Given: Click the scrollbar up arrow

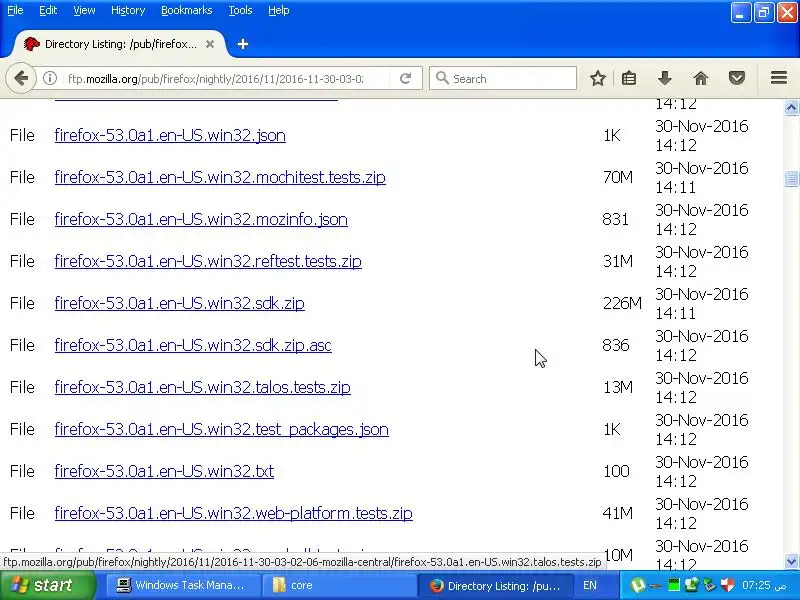Looking at the screenshot, I should [791, 108].
